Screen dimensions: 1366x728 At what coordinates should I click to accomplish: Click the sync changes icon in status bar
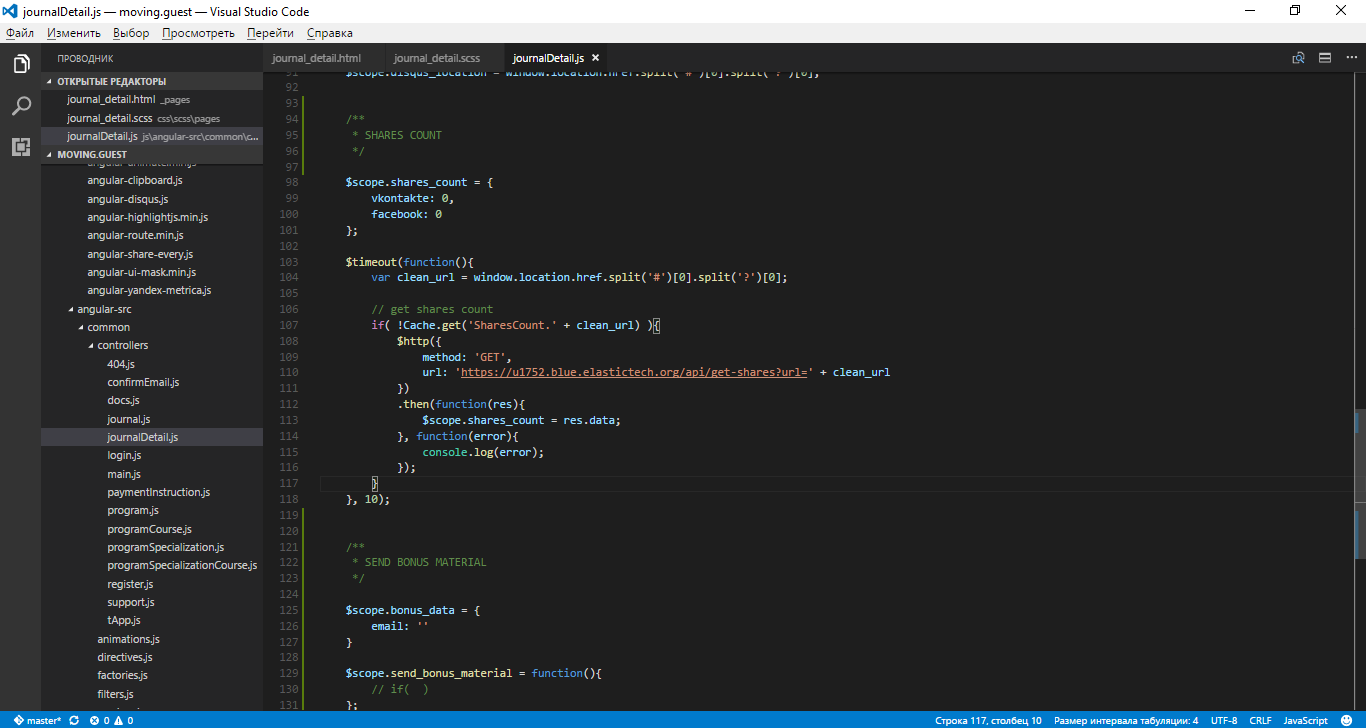tap(74, 720)
